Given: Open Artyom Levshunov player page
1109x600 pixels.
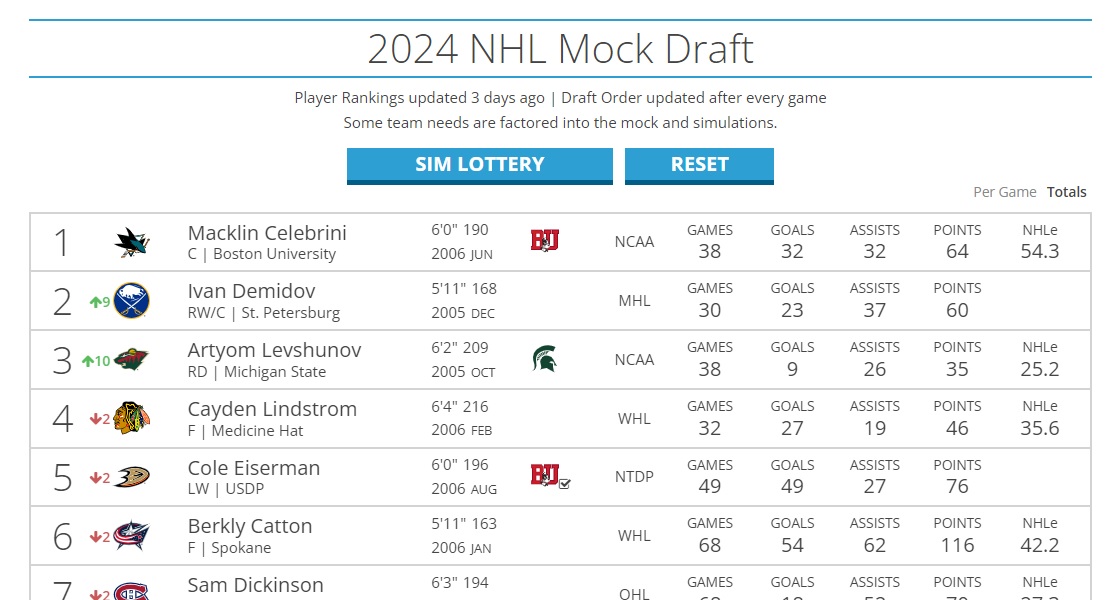Looking at the screenshot, I should pos(274,350).
